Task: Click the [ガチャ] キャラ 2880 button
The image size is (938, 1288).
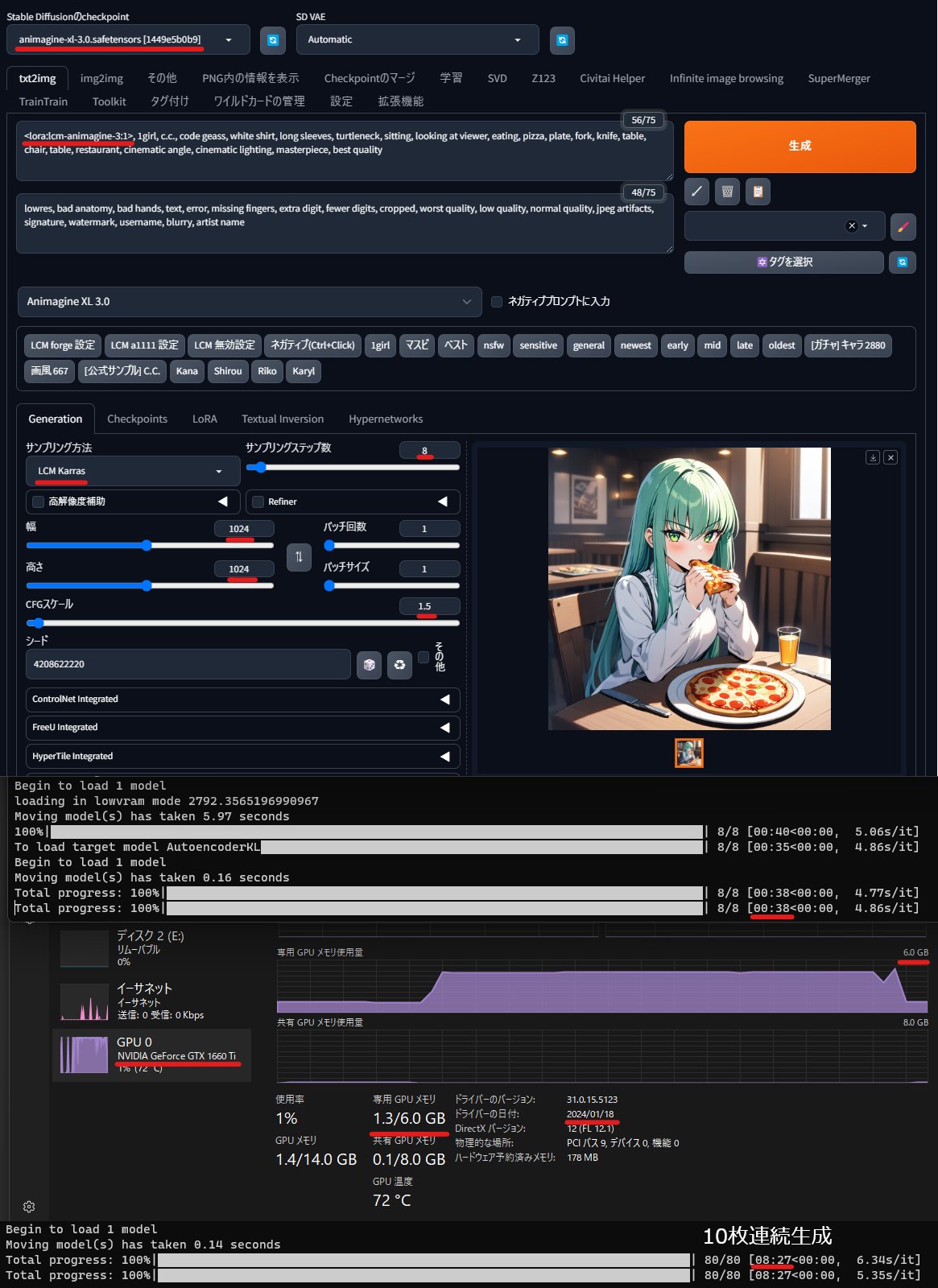Action: (848, 345)
